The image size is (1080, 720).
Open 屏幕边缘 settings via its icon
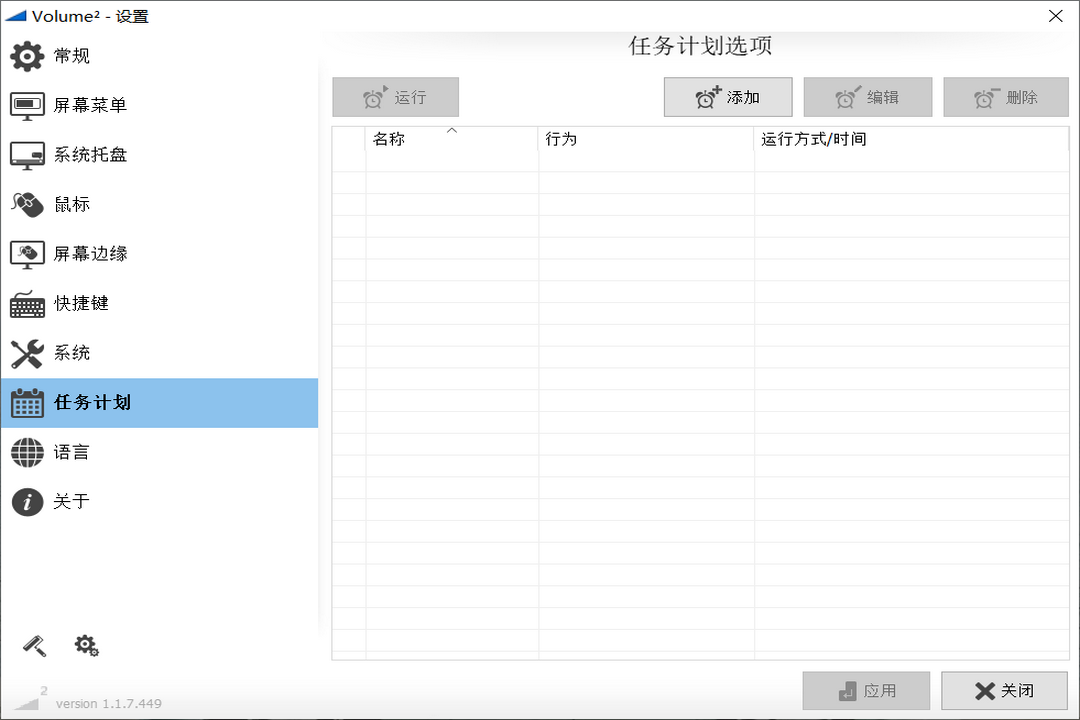tap(25, 254)
